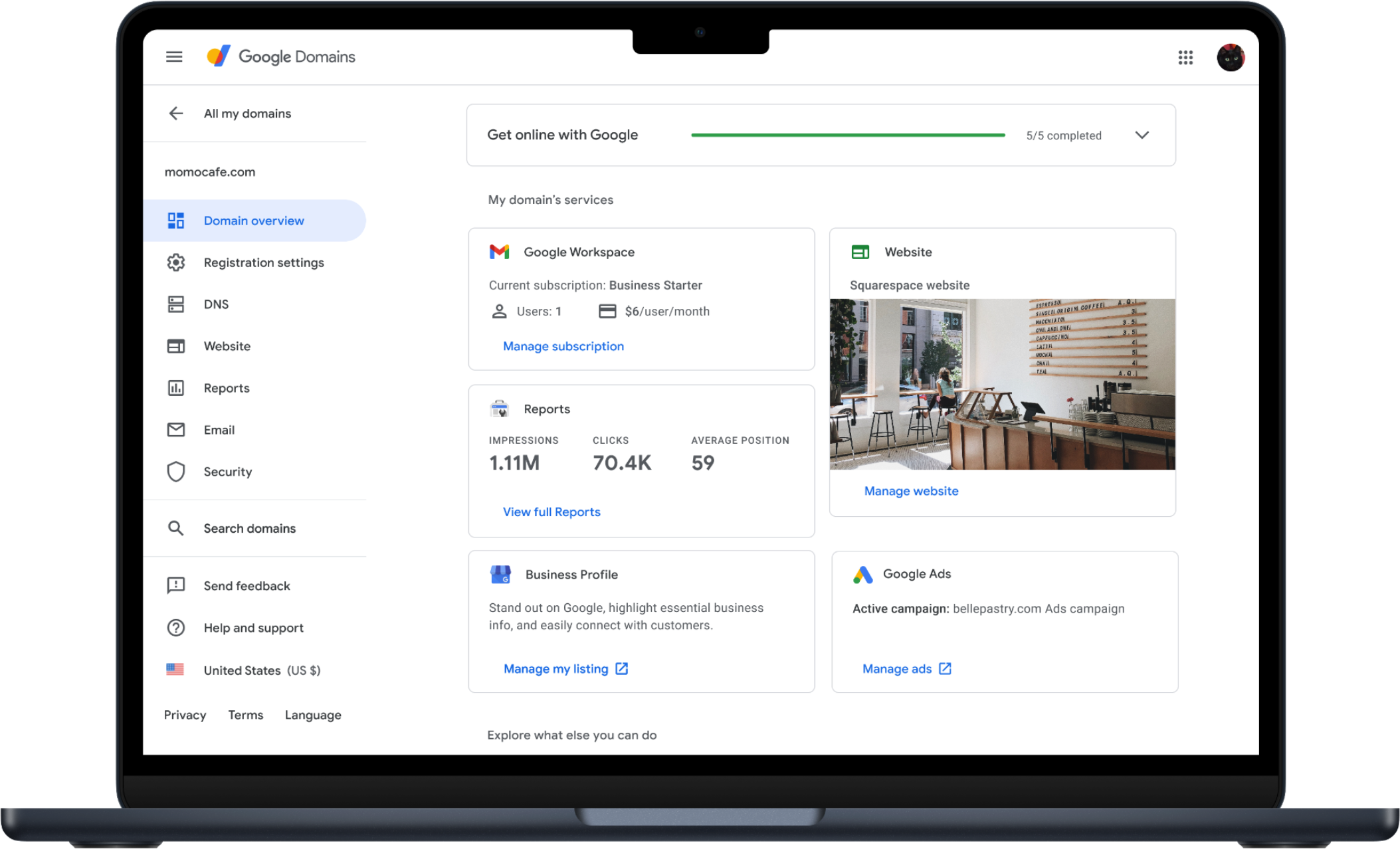Click the bellepastry.com Ads campaign text
Viewport: 1400px width, 849px height.
(1039, 609)
